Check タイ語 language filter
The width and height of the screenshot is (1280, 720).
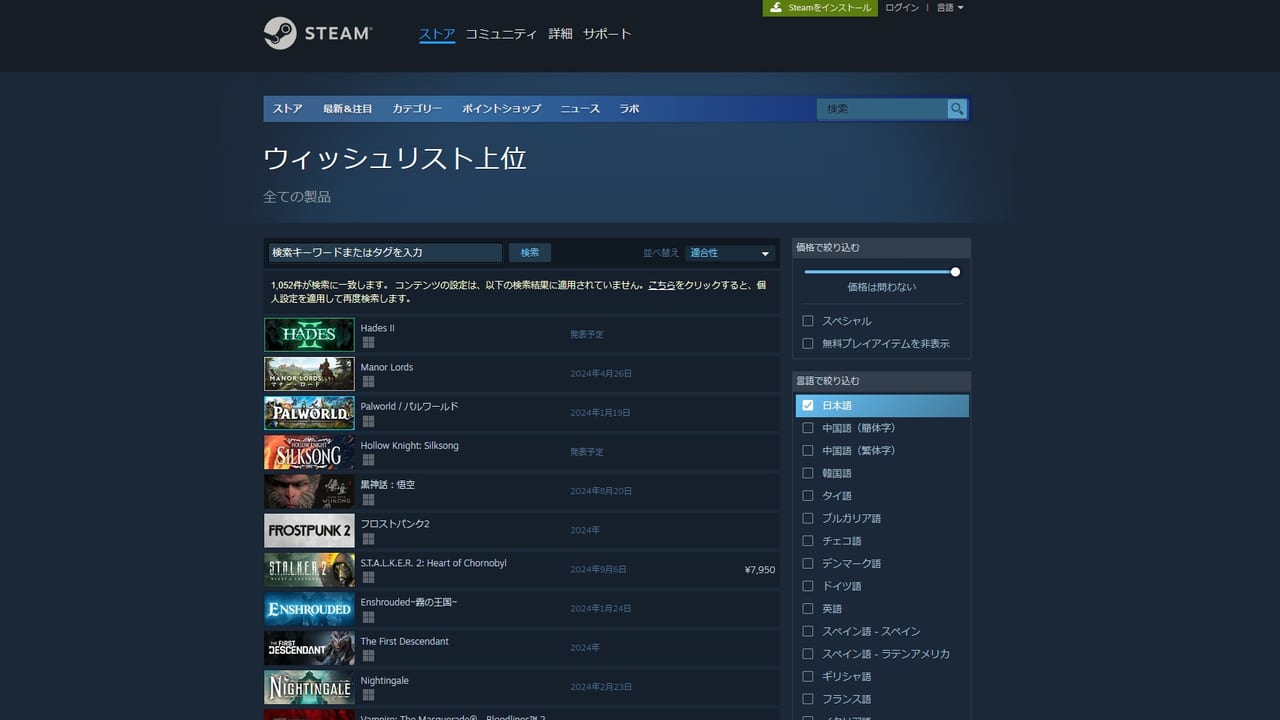[808, 495]
